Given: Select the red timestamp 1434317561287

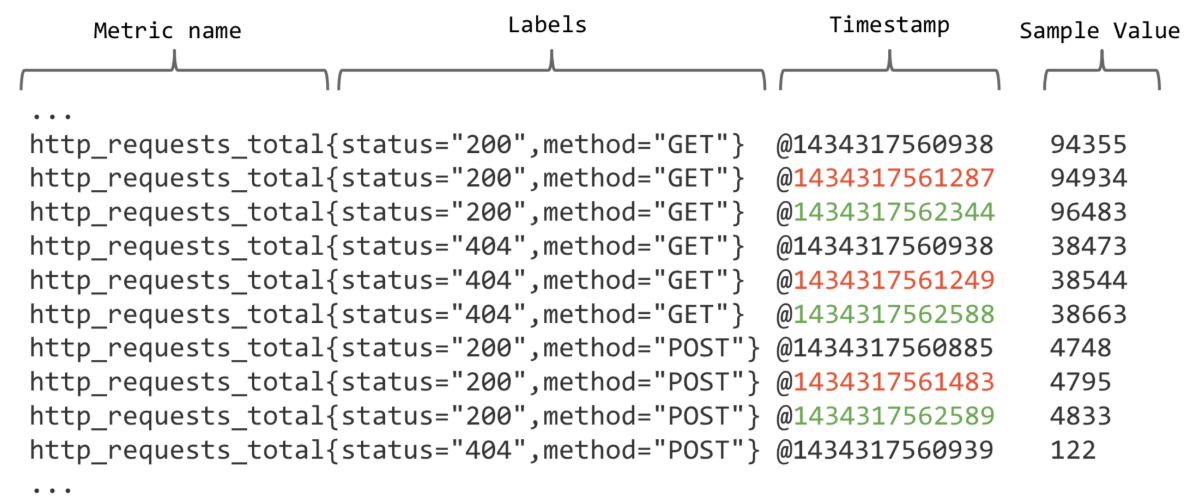Looking at the screenshot, I should pyautogui.click(x=894, y=178).
